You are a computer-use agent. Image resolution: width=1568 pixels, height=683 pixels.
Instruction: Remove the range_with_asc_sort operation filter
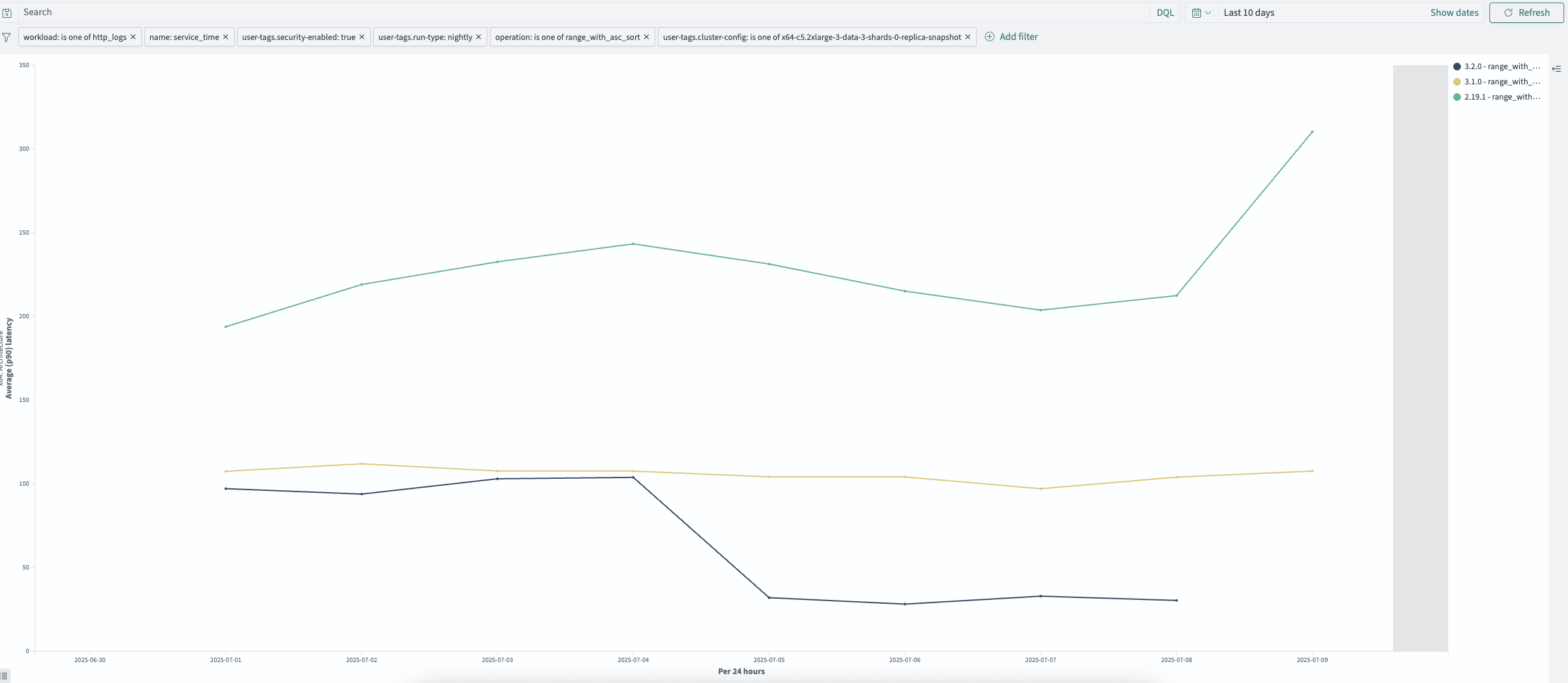coord(646,37)
